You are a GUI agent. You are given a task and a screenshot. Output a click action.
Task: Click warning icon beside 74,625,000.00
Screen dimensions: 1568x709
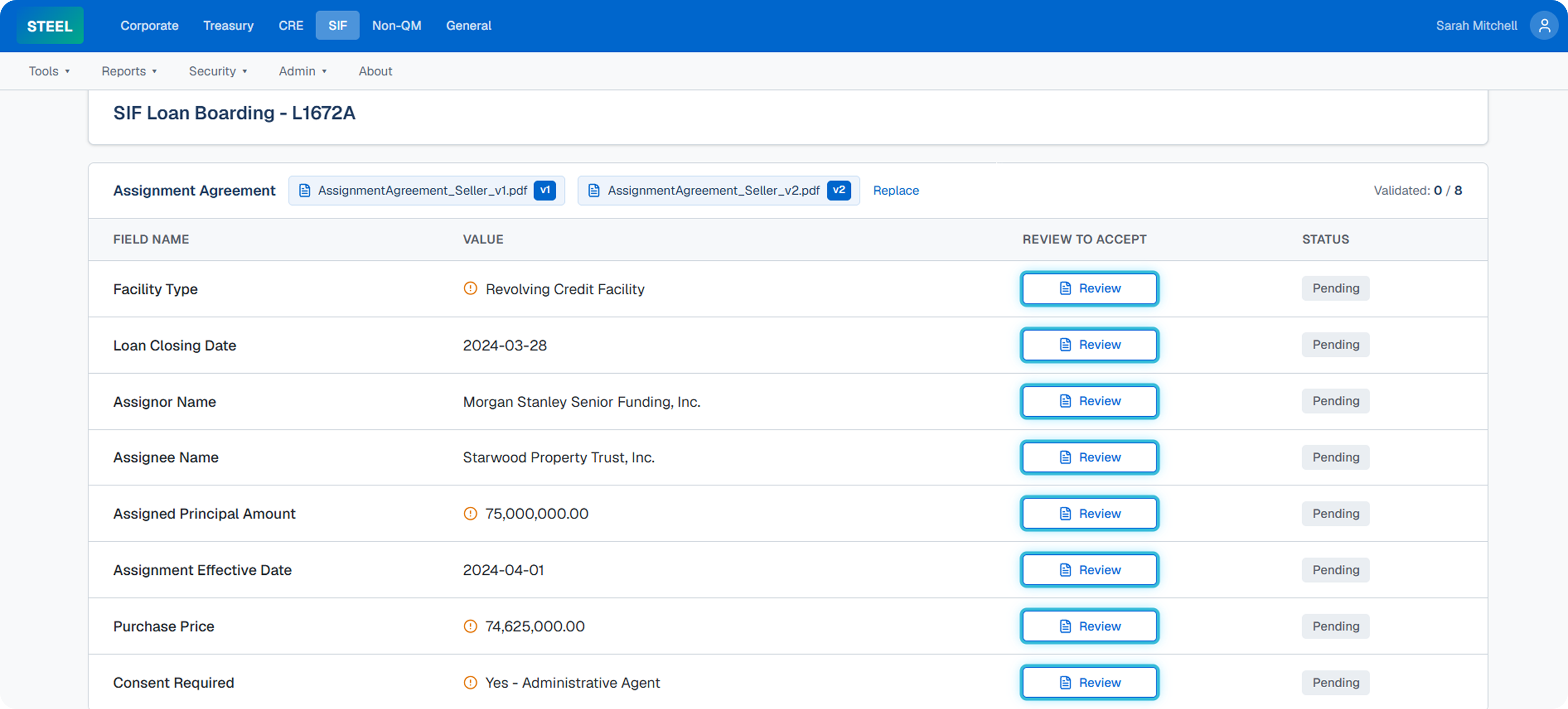[470, 626]
